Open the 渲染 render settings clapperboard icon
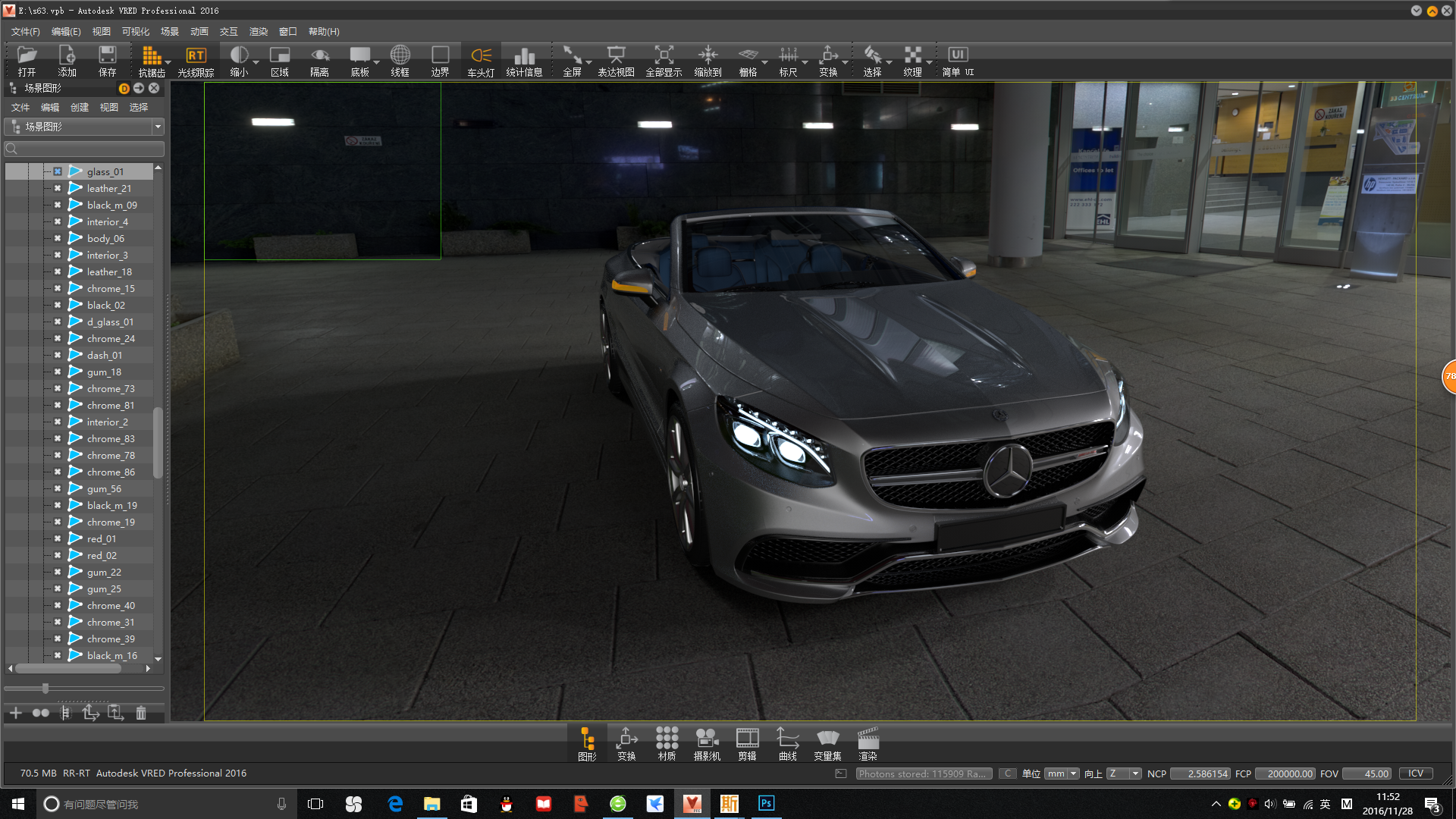 [868, 739]
